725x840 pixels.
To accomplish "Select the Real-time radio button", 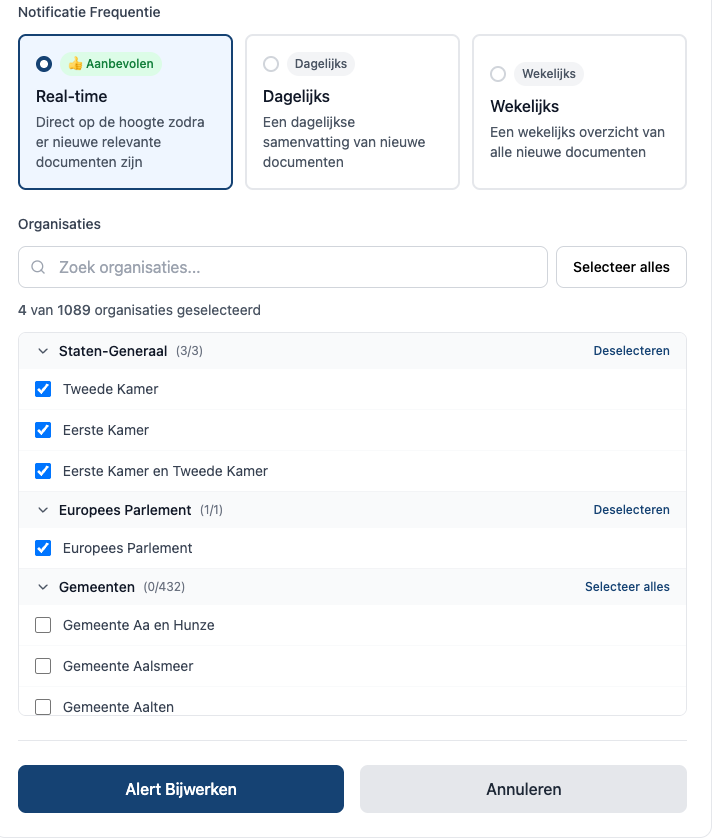I will point(44,64).
